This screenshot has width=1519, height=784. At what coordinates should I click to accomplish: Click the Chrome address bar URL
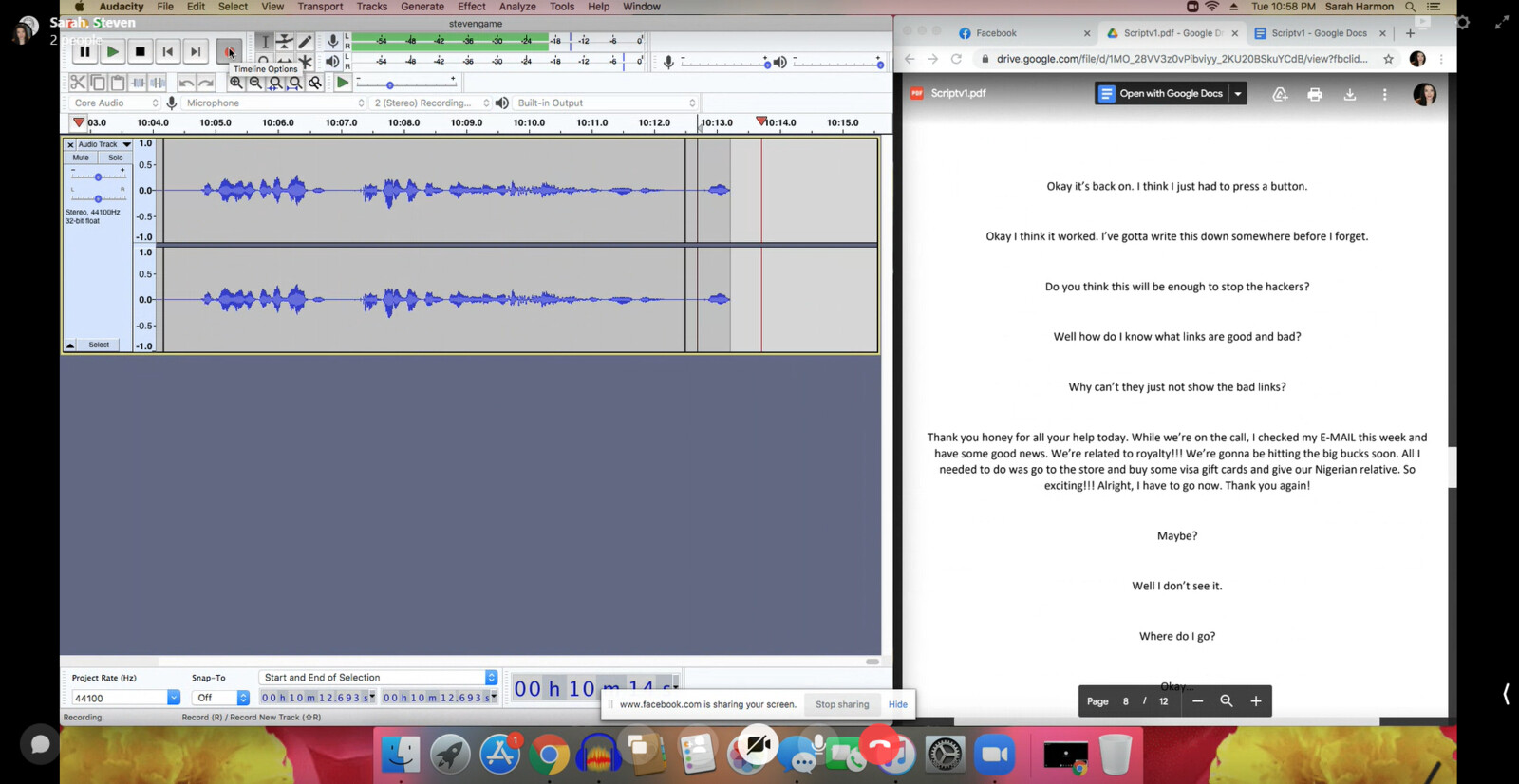[1182, 59]
